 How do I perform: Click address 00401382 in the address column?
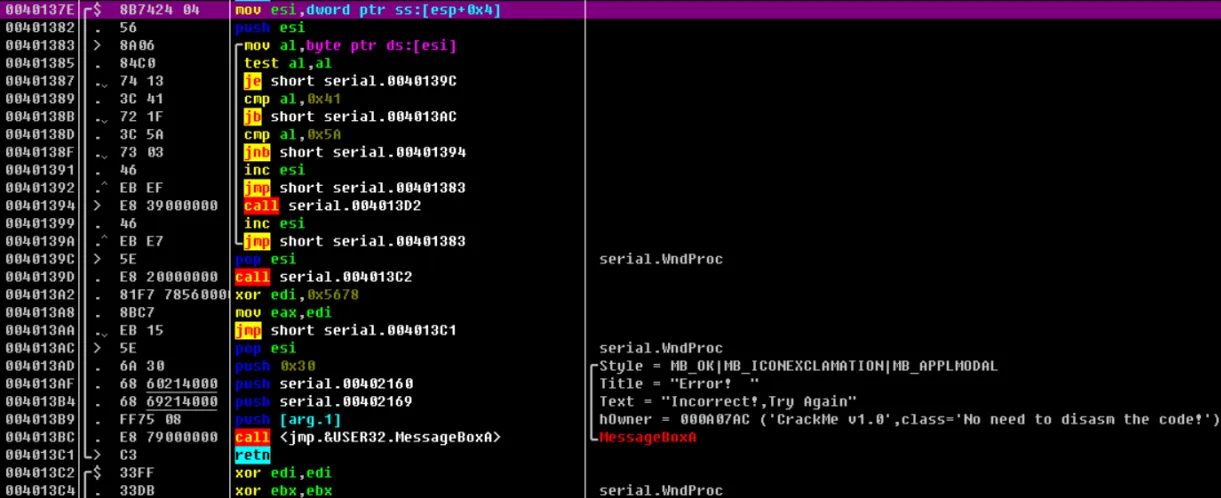(38, 28)
